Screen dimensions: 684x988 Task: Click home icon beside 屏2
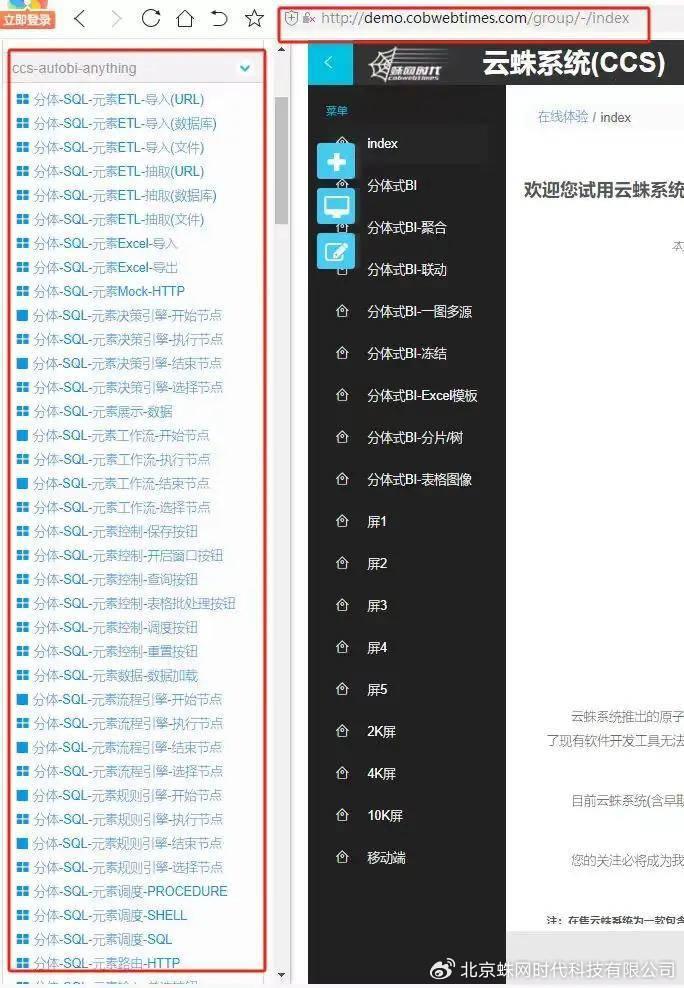[342, 563]
